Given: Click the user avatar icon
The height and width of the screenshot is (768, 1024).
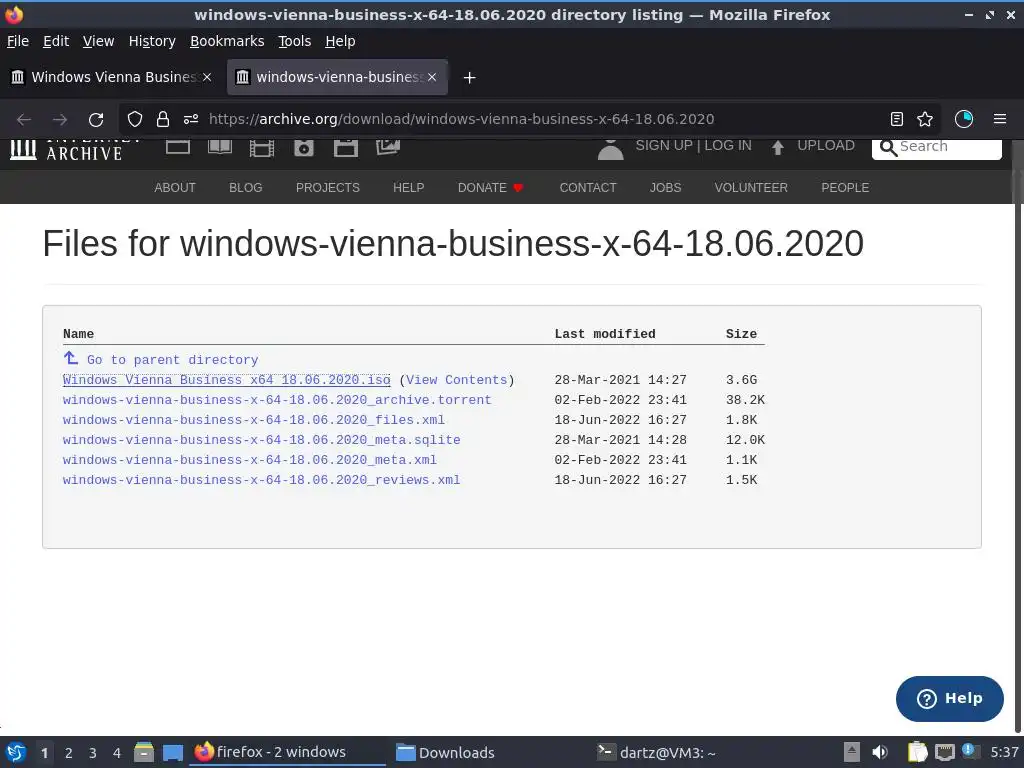Looking at the screenshot, I should pos(611,150).
